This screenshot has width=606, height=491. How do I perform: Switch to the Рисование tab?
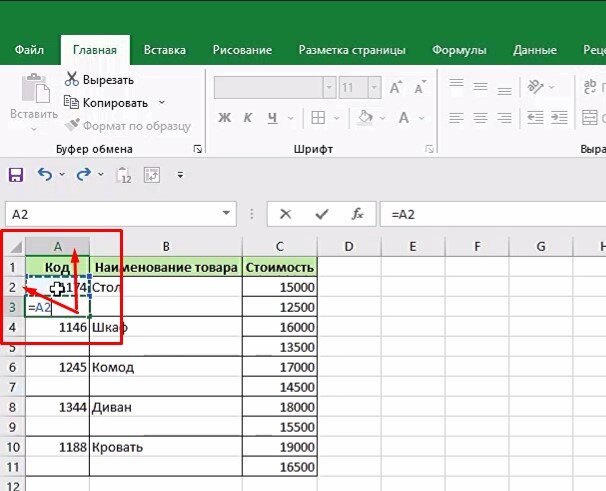click(242, 50)
